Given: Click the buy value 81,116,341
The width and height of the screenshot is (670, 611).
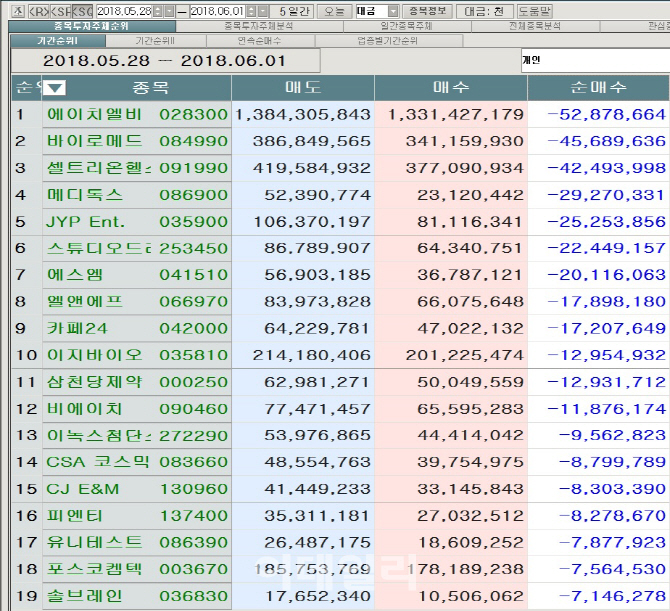Looking at the screenshot, I should tap(470, 222).
